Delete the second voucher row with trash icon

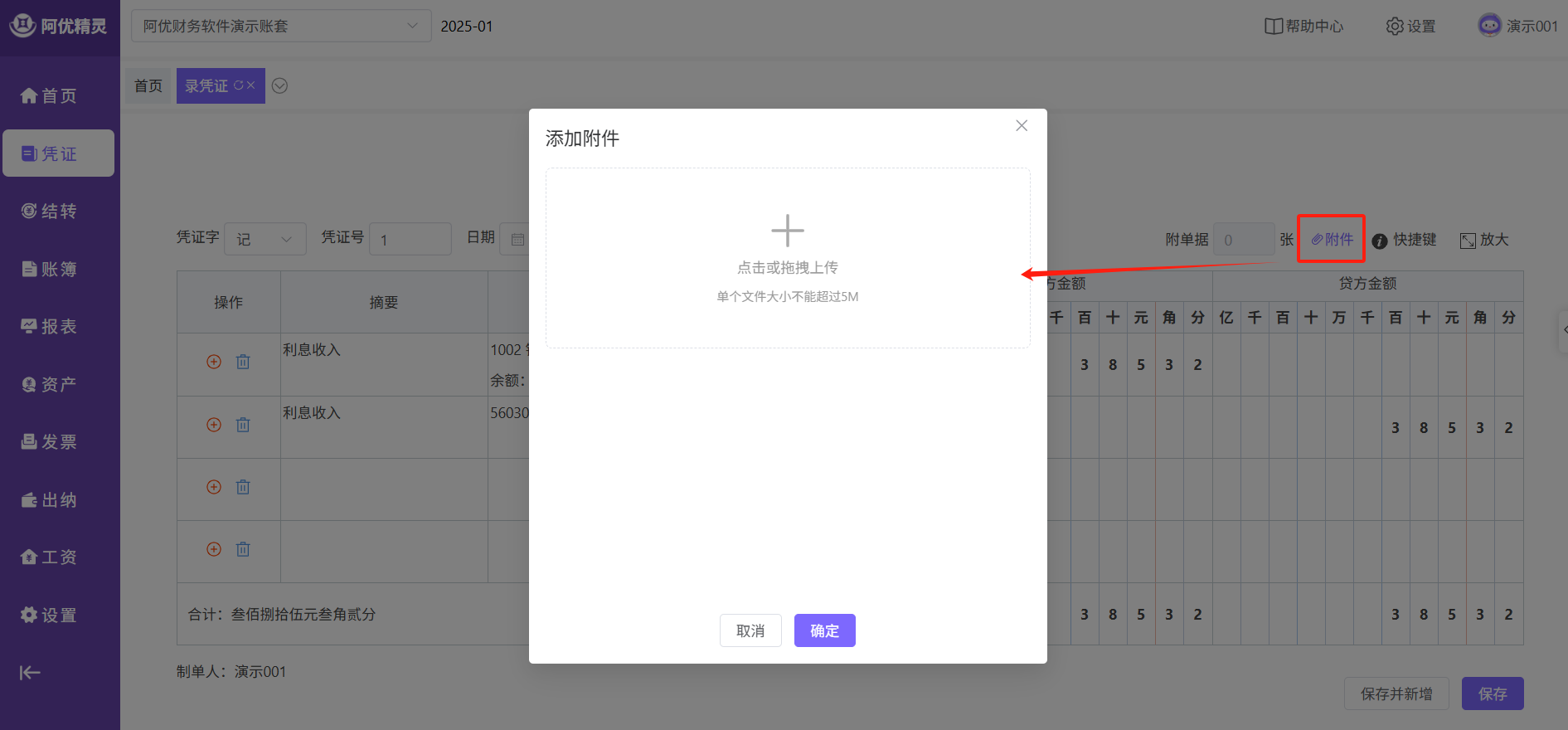click(243, 425)
